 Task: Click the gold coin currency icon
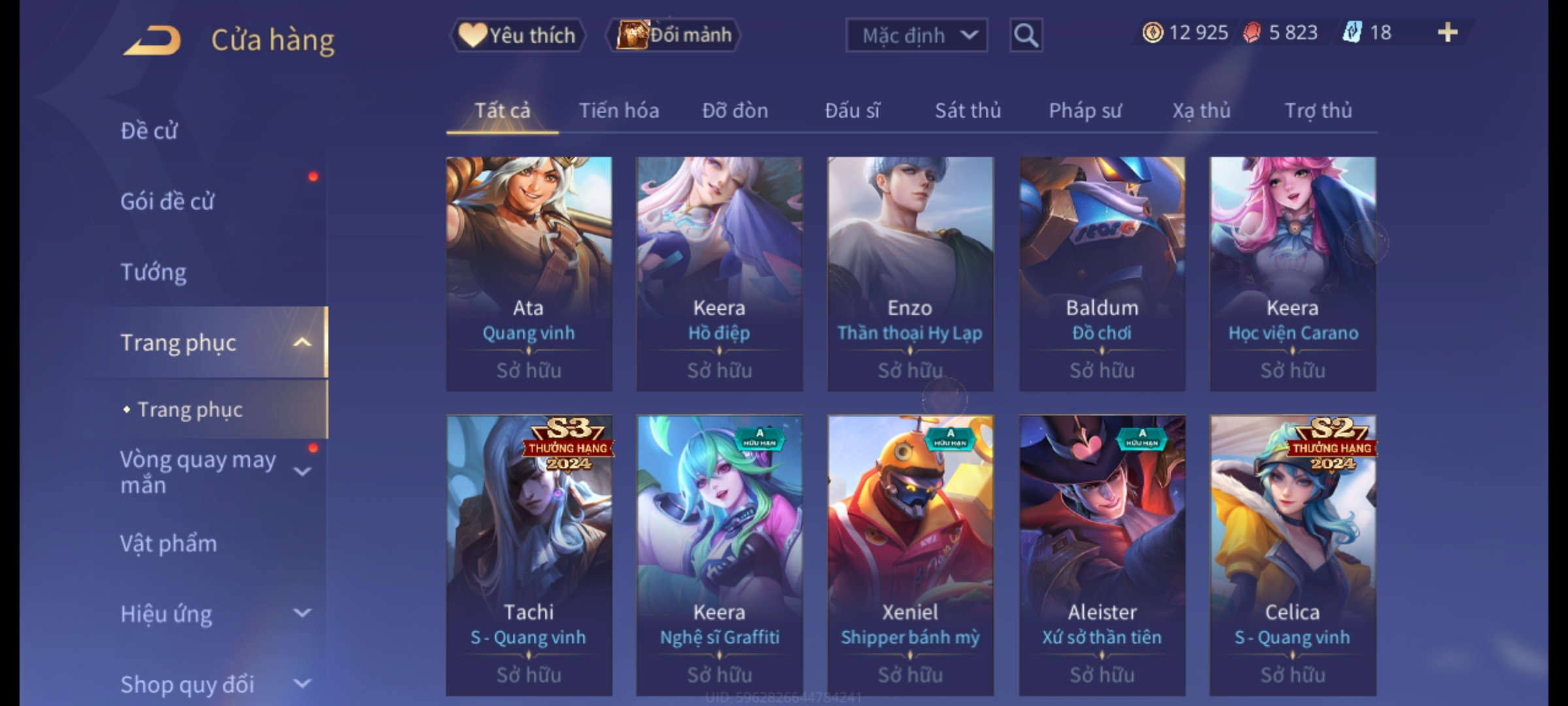click(1152, 33)
